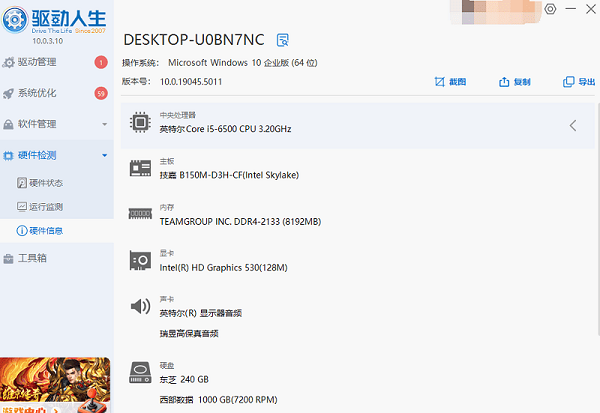Viewport: 600px width, 413px height.
Task: Select the 东芝 240 GB disk text
Action: point(184,380)
